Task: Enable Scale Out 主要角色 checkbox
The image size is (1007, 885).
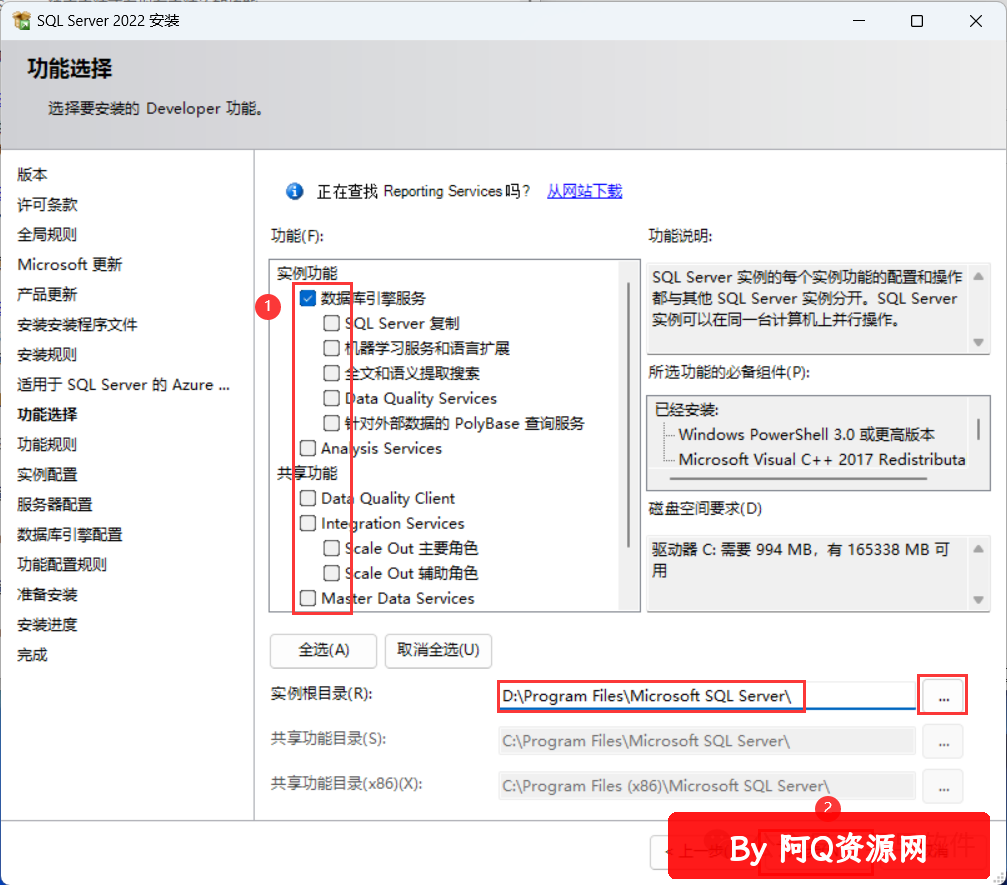Action: tap(331, 548)
